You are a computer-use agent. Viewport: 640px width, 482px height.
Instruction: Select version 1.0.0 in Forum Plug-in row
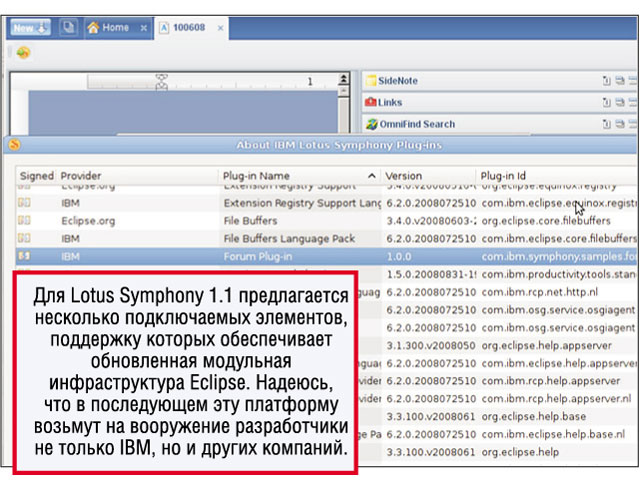click(x=399, y=257)
